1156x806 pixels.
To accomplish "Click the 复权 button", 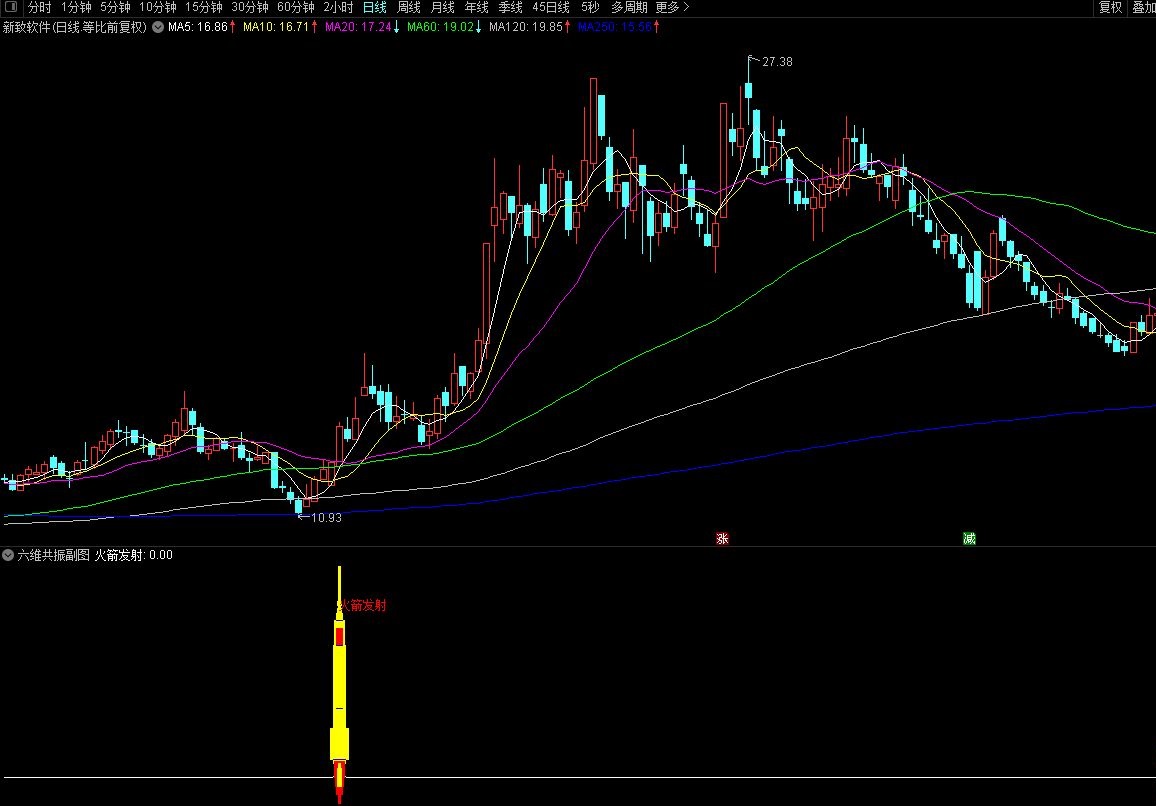I will click(1110, 7).
